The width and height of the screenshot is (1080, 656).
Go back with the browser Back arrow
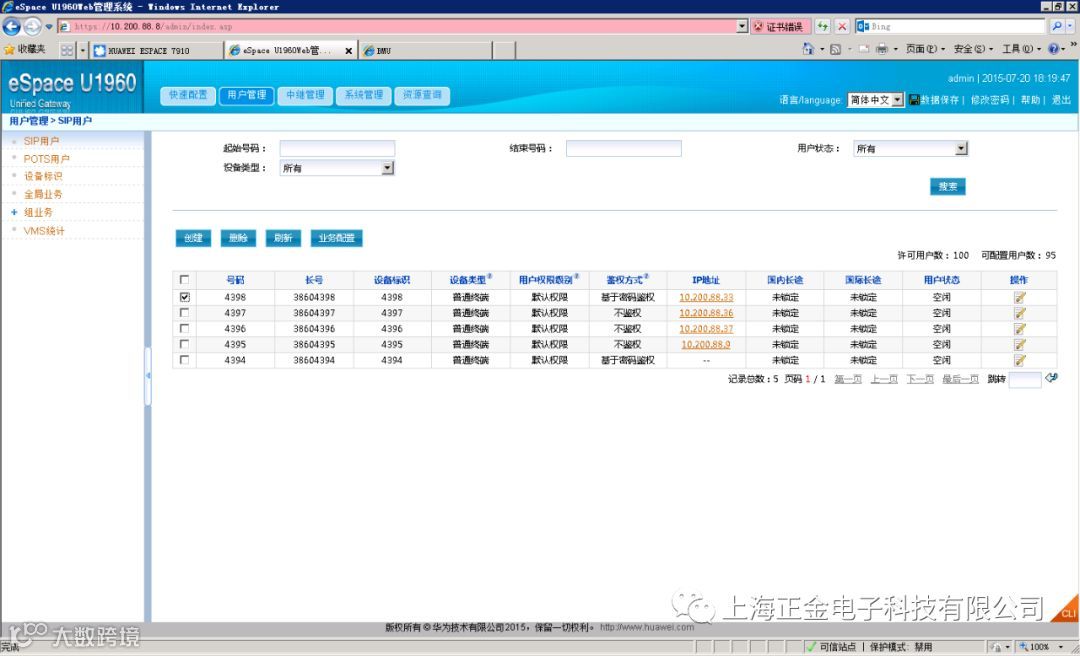point(11,27)
